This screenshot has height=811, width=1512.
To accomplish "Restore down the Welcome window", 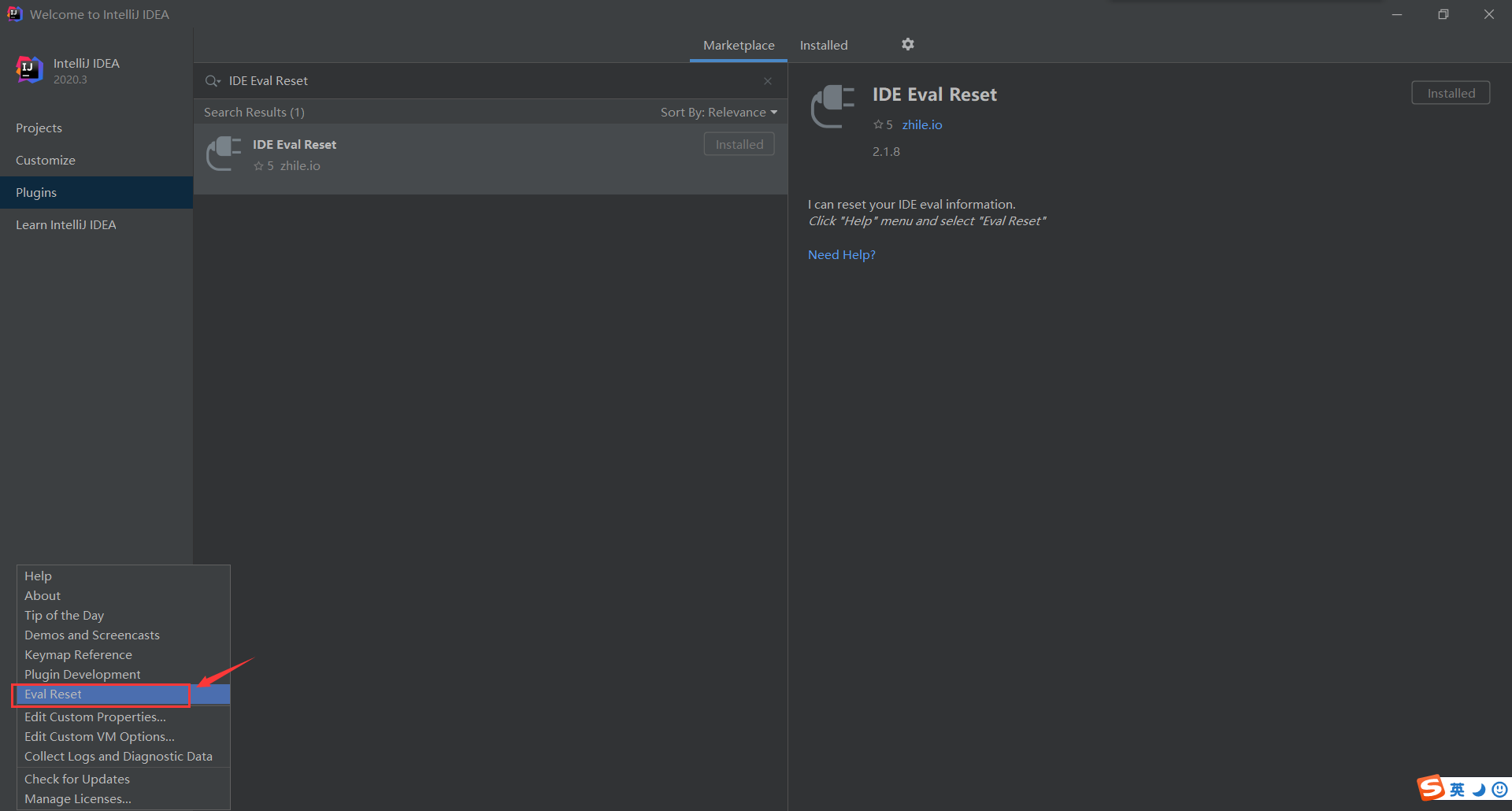I will (1443, 14).
